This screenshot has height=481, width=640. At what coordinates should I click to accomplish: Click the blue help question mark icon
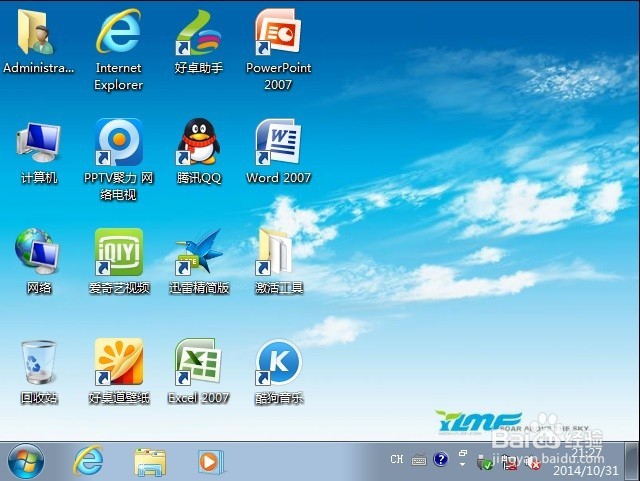coord(440,459)
